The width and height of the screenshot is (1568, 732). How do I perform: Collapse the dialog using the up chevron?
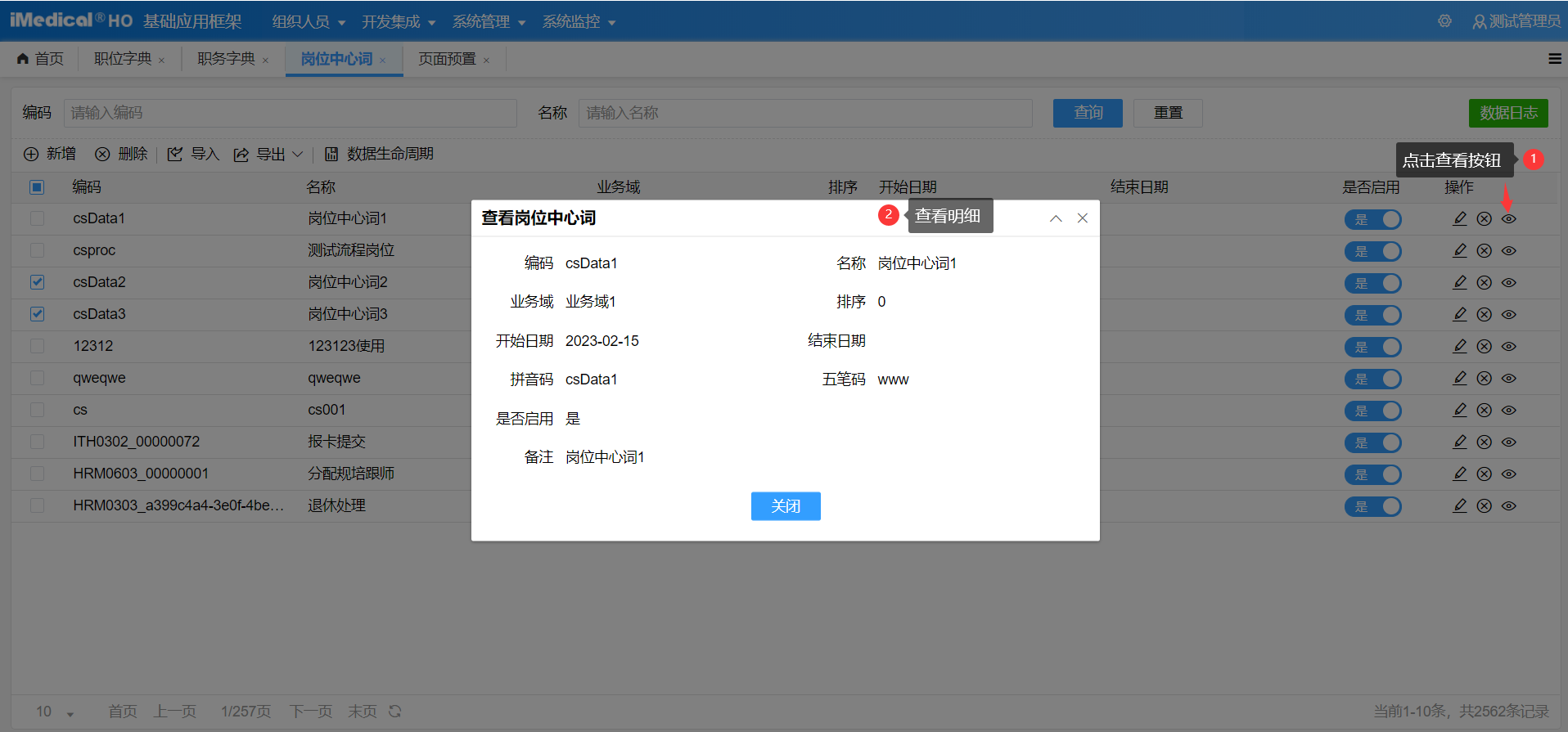tap(1056, 218)
